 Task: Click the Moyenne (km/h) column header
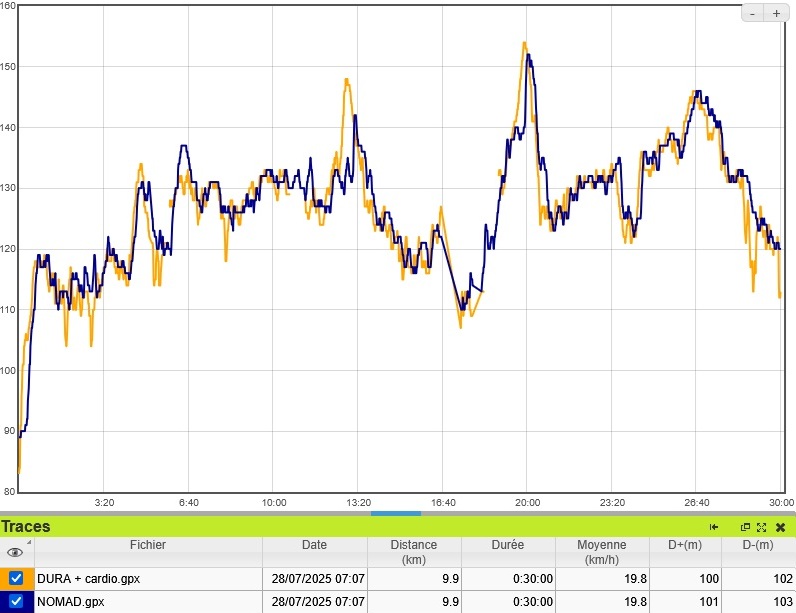point(601,552)
